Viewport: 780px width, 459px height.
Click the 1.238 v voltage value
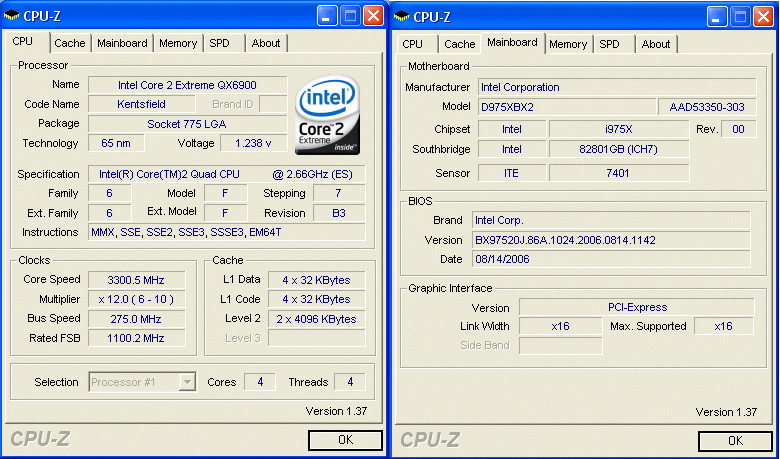point(254,143)
